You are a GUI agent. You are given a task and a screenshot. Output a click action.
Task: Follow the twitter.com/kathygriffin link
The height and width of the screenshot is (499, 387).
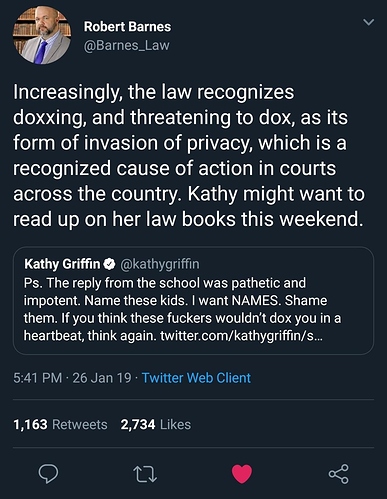(241, 335)
